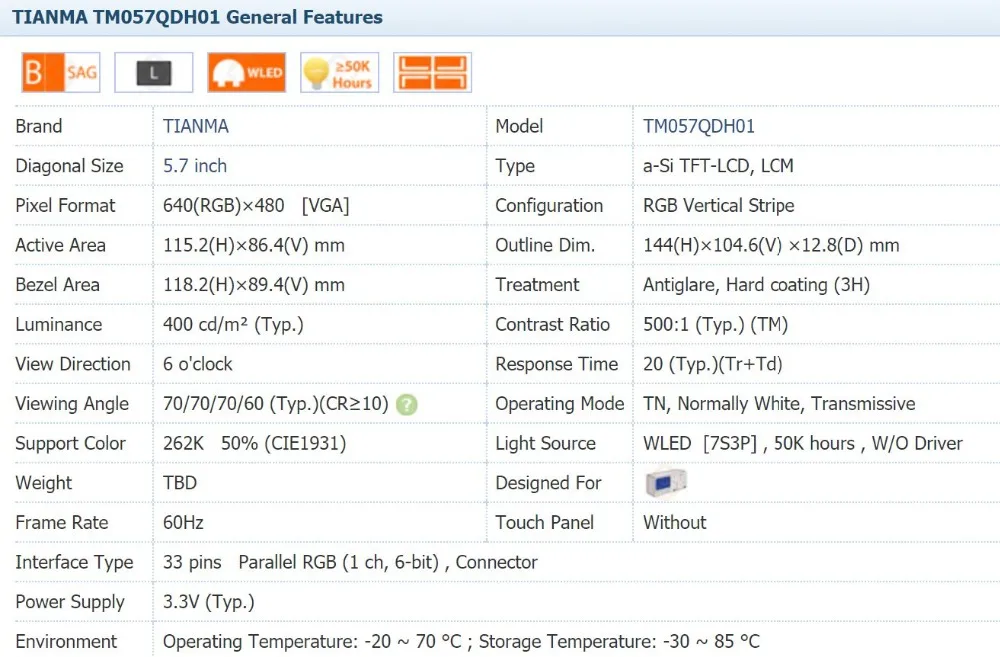Click the 144(H)×104.6(V) ×12.8(D) mm outline value
Screen dimensions: 1000x657
tap(771, 245)
